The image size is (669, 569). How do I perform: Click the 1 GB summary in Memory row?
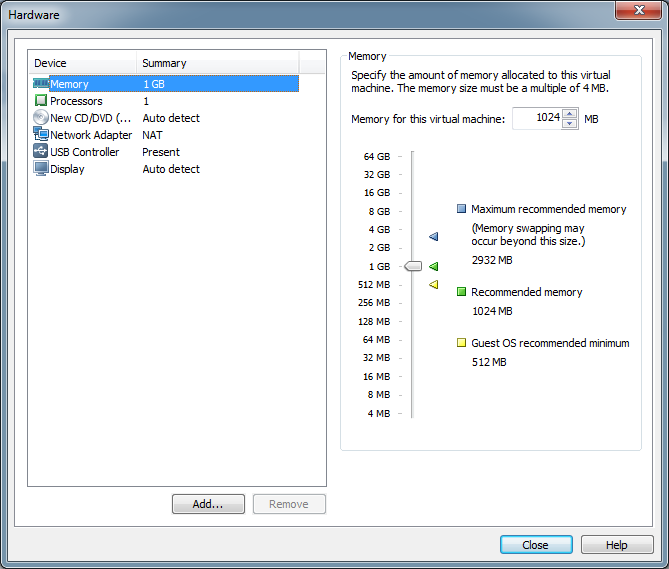tap(154, 84)
